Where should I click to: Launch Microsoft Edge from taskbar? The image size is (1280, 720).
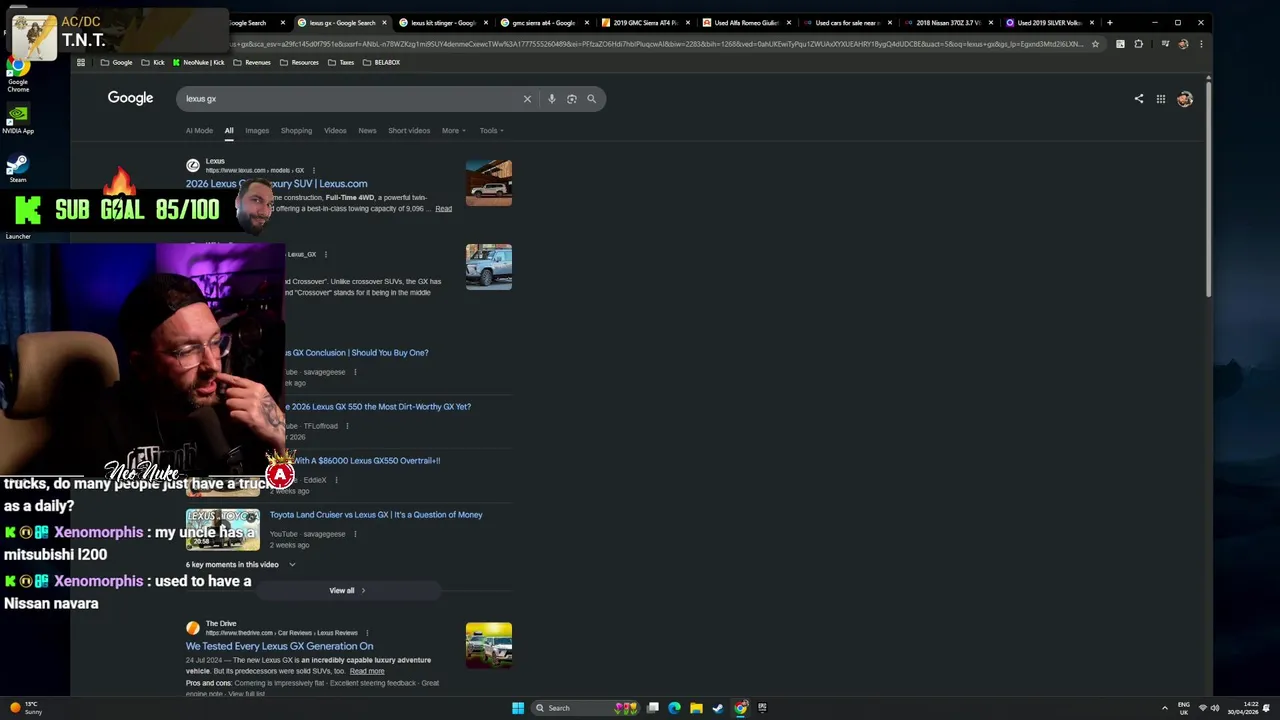(674, 708)
